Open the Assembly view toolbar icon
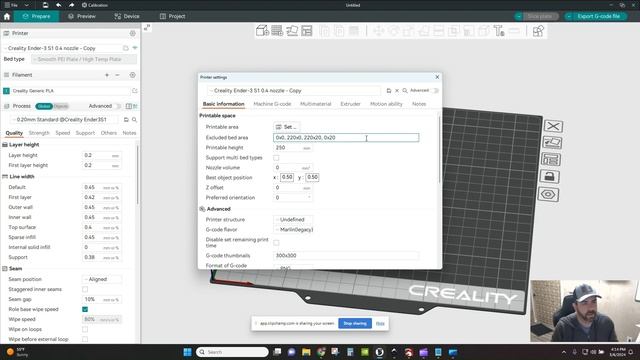This screenshot has height=360, width=640. pos(538,31)
